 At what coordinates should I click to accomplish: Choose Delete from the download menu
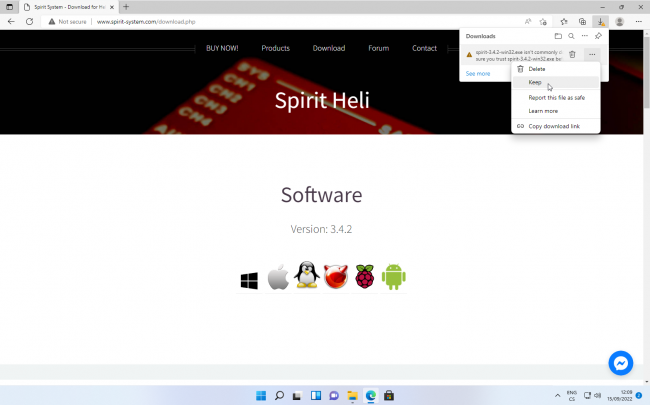[536, 69]
